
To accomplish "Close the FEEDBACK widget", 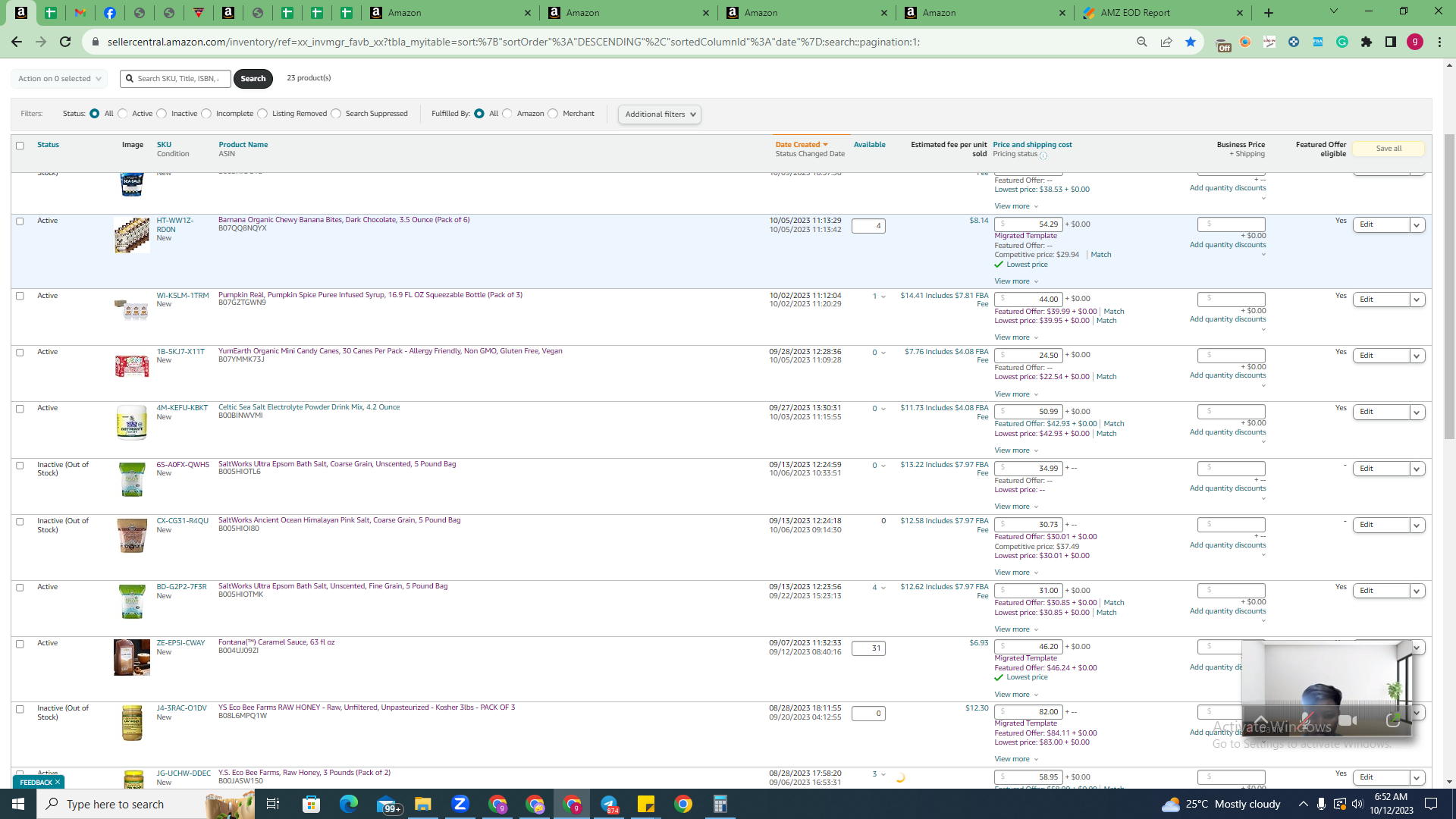I will [x=58, y=782].
